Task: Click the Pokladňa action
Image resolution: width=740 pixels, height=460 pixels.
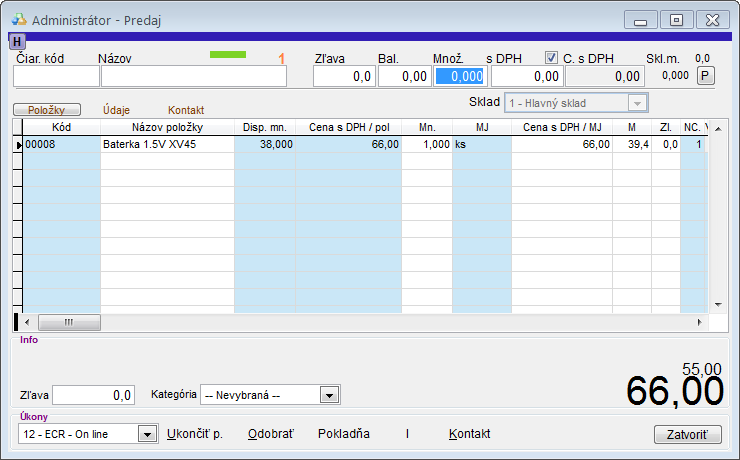Action: pos(343,434)
